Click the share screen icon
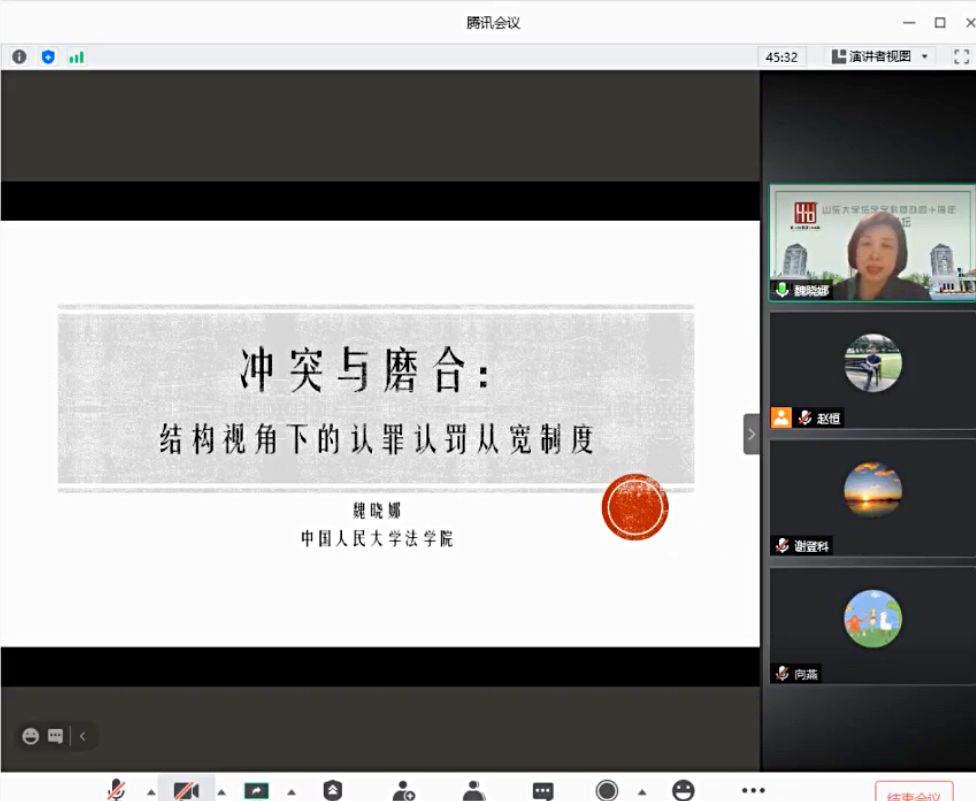The image size is (976, 801). pos(256,790)
